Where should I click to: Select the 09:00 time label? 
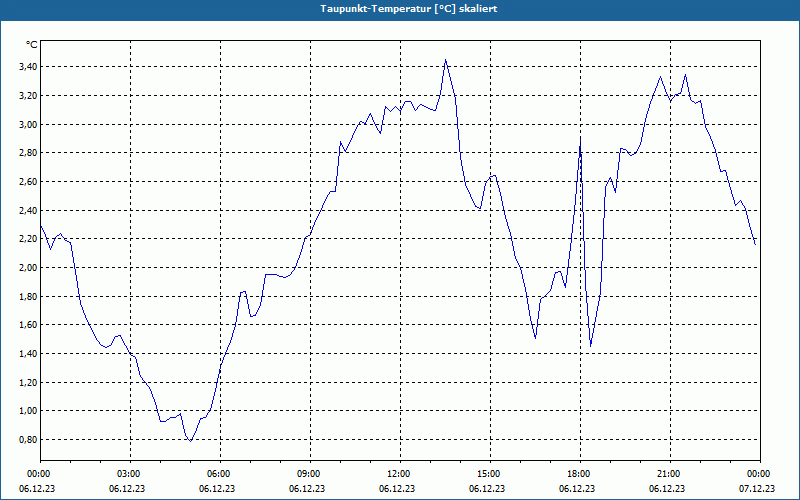(310, 474)
